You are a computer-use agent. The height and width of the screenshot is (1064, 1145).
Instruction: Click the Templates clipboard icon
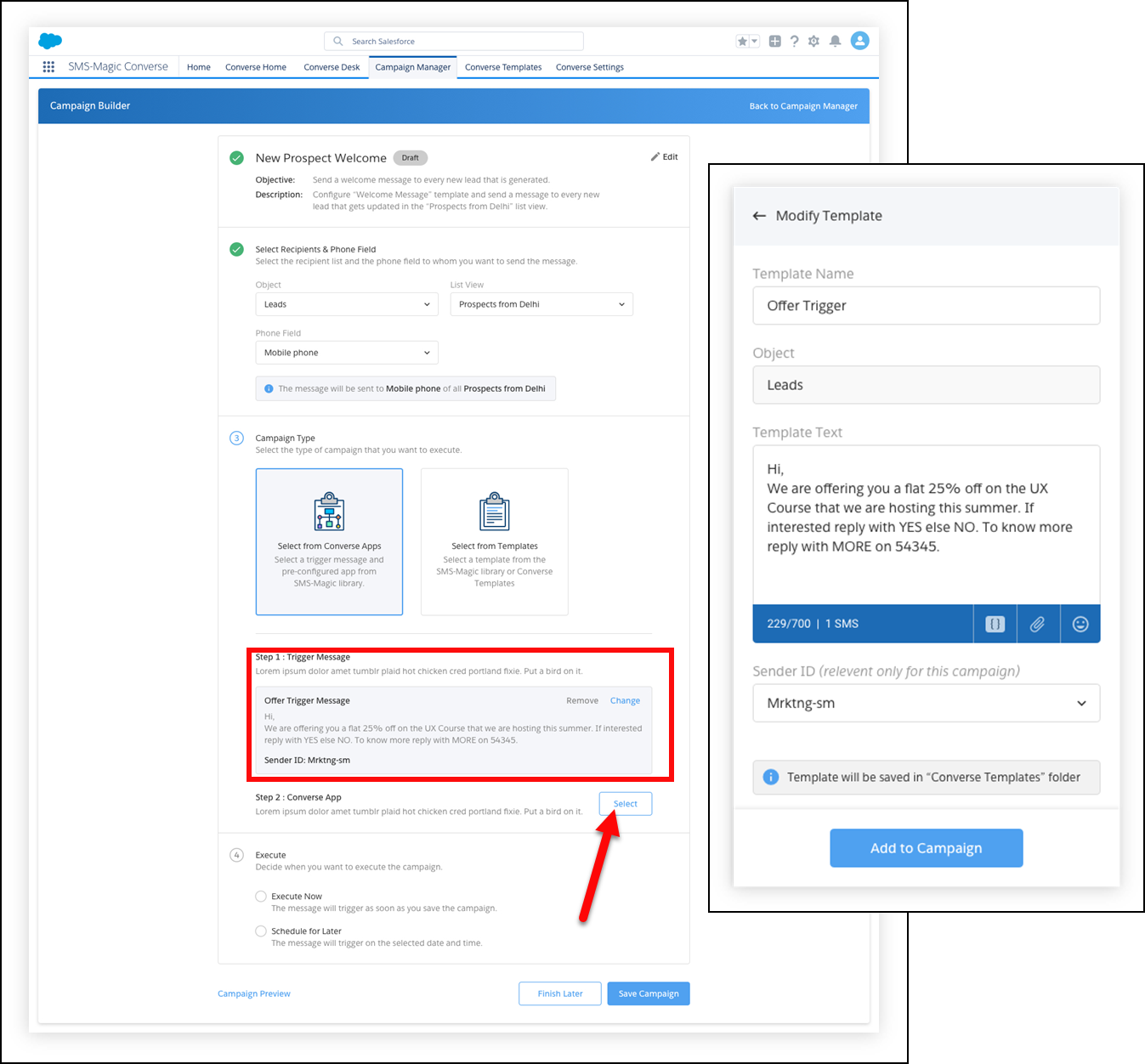click(x=495, y=511)
